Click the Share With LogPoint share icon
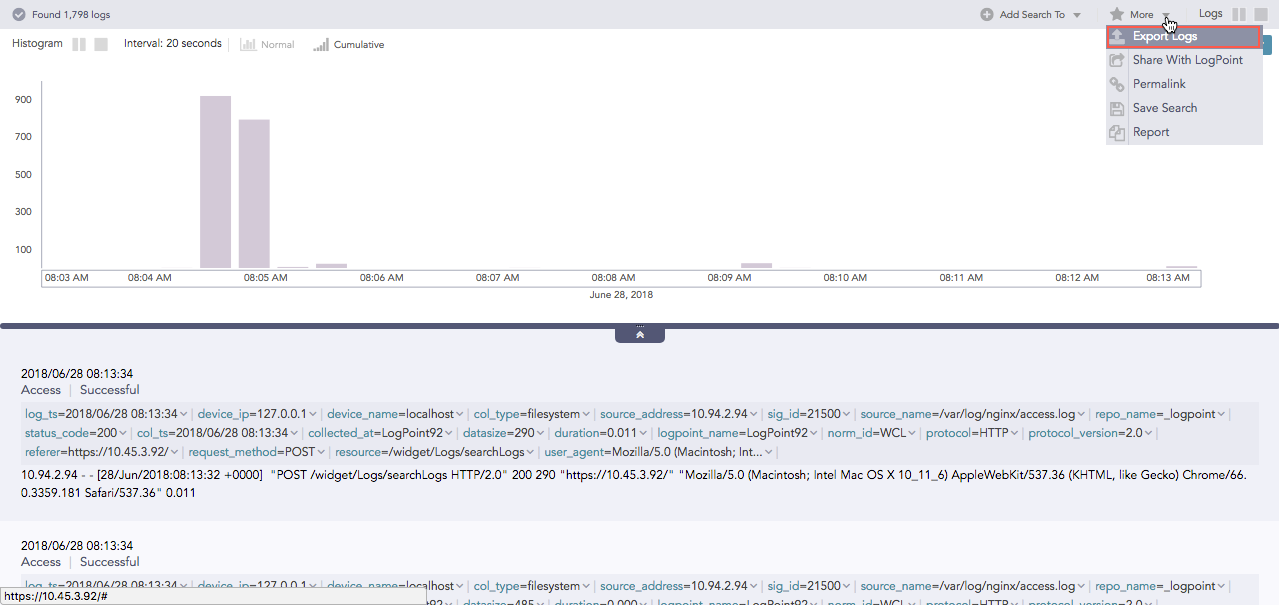The width and height of the screenshot is (1279, 605). pyautogui.click(x=1116, y=60)
